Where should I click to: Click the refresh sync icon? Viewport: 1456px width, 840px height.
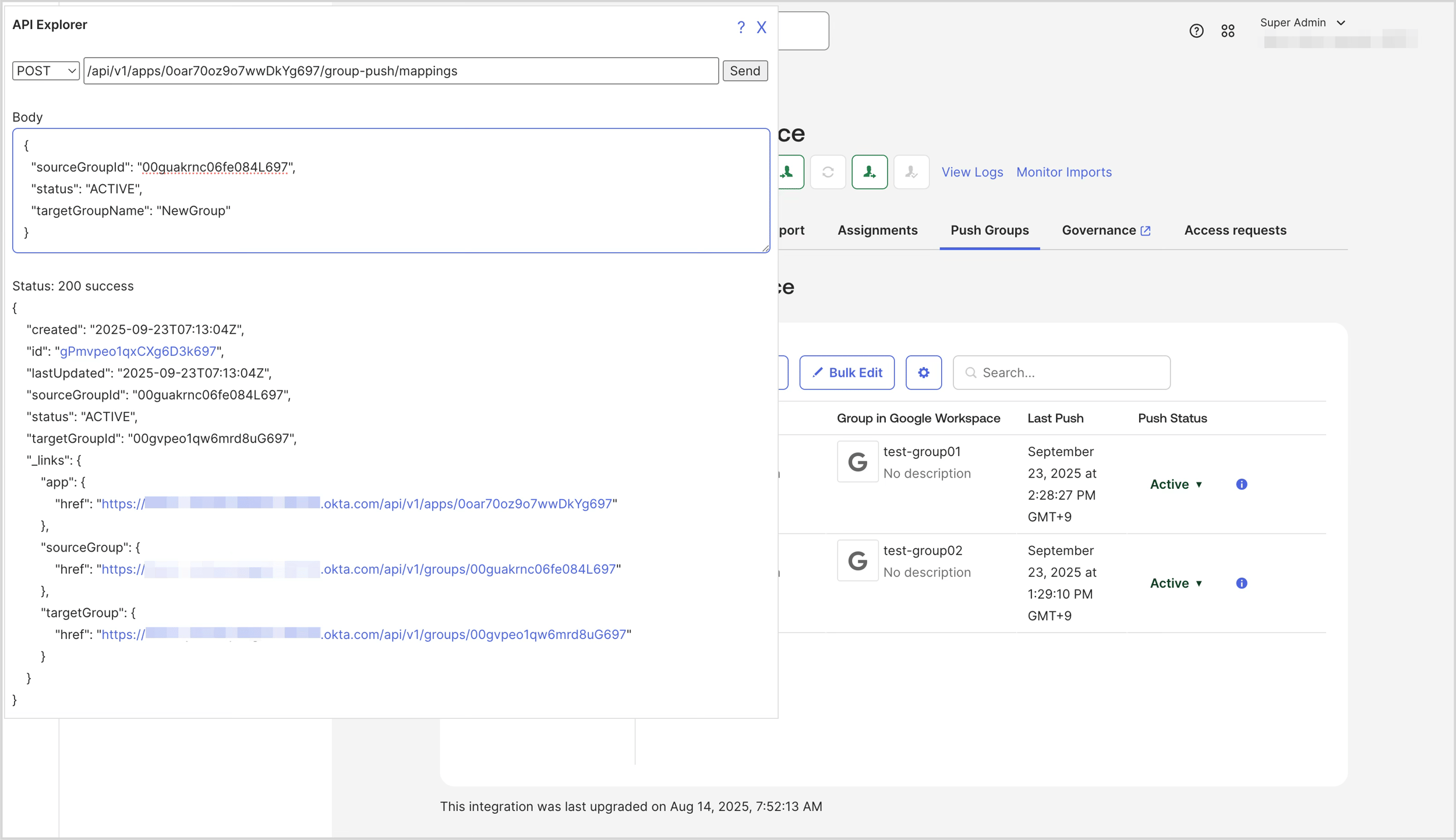tap(828, 172)
